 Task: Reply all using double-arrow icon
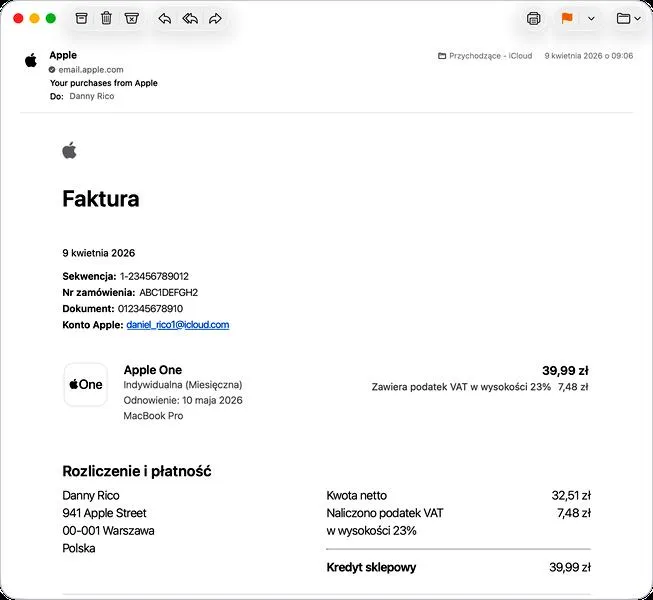(190, 18)
